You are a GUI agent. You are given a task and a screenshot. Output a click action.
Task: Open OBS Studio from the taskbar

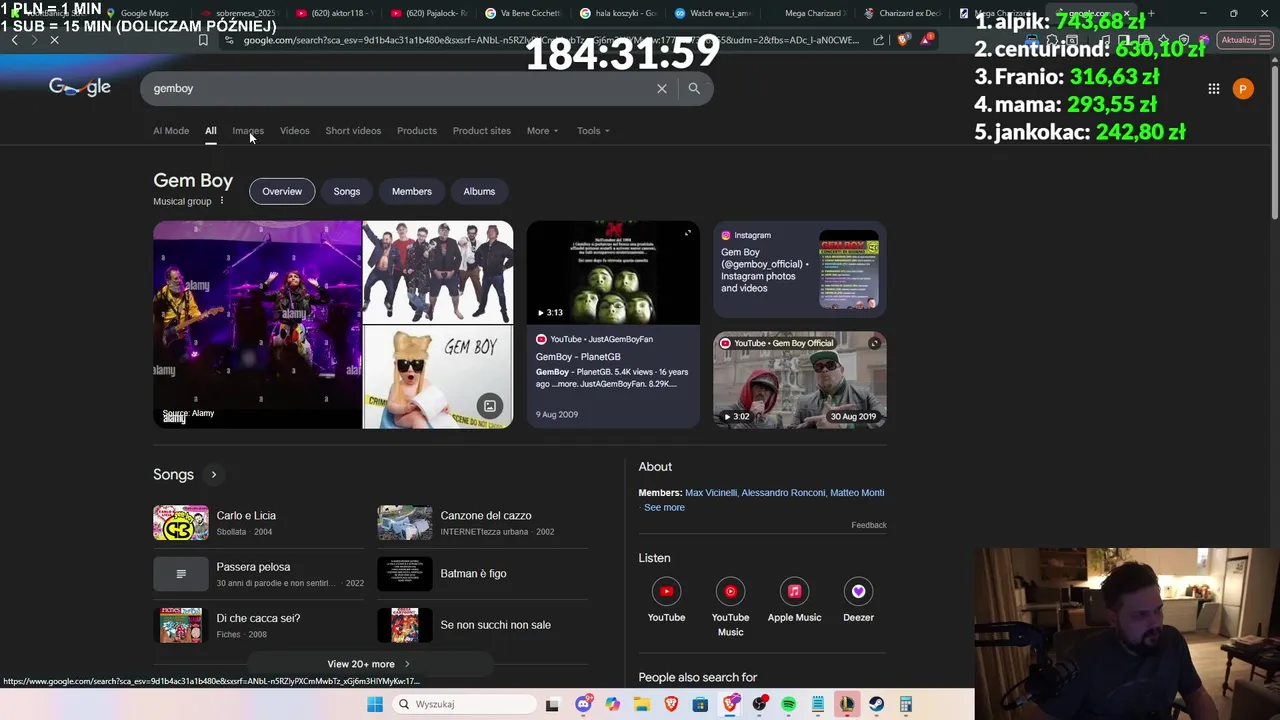click(x=760, y=704)
